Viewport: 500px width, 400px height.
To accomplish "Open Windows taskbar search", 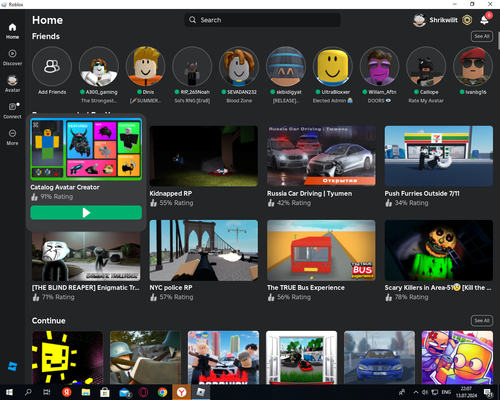I will [28, 392].
